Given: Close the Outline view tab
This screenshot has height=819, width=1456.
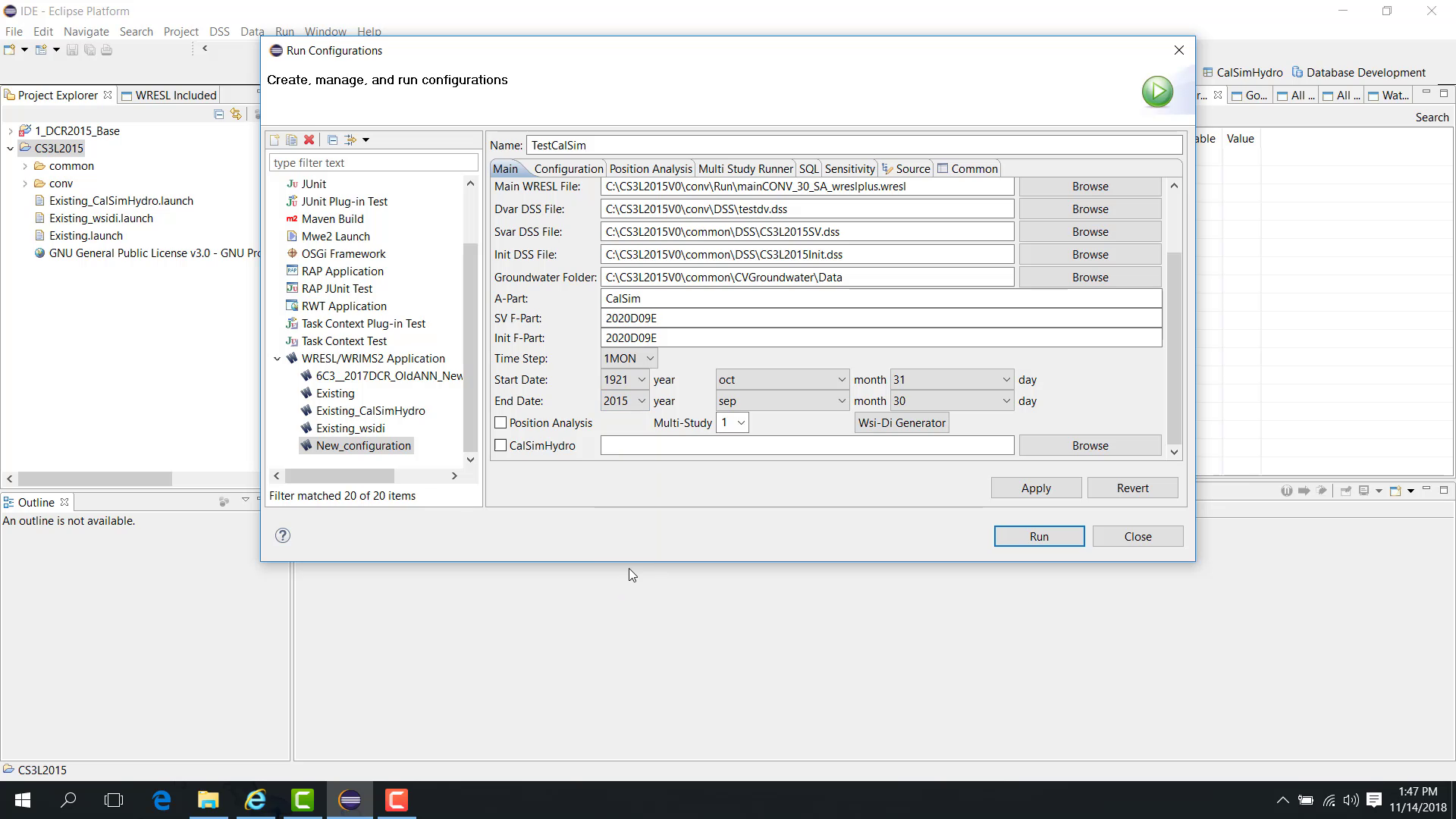Looking at the screenshot, I should coord(64,502).
